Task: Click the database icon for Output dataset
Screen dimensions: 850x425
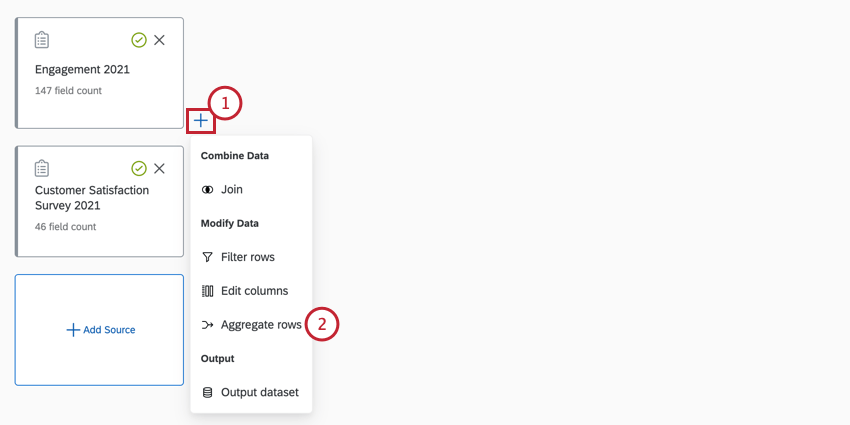Action: point(208,392)
